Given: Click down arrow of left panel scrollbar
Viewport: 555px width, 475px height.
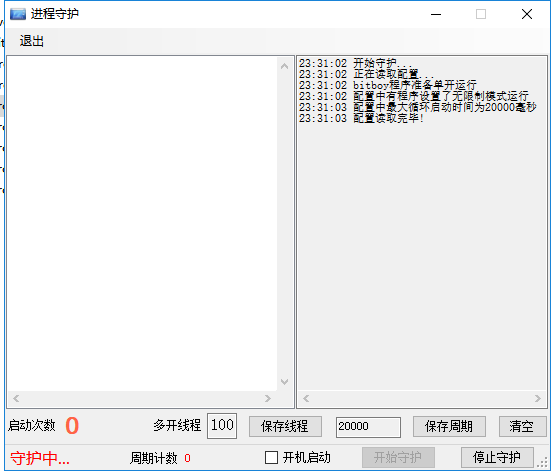Looking at the screenshot, I should click(x=284, y=382).
